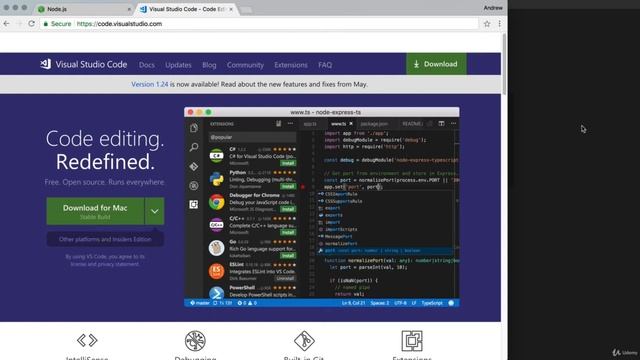640x360 pixels.
Task: Select the Visual Studio Code browser tab
Action: pyautogui.click(x=187, y=9)
